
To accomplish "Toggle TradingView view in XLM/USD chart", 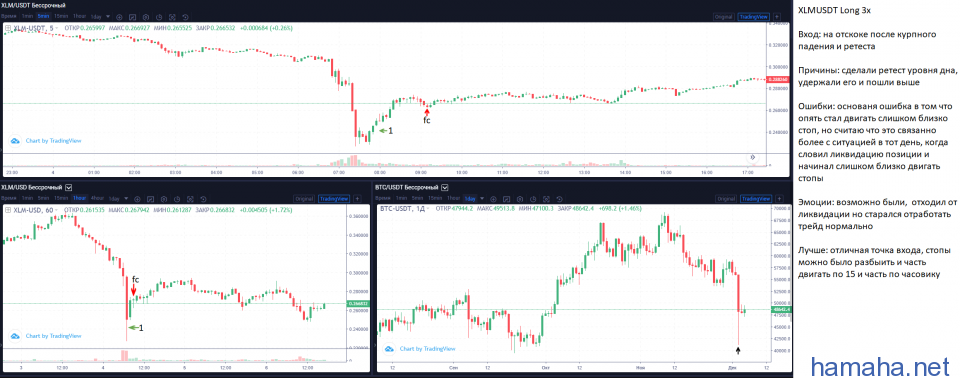I will click(334, 198).
